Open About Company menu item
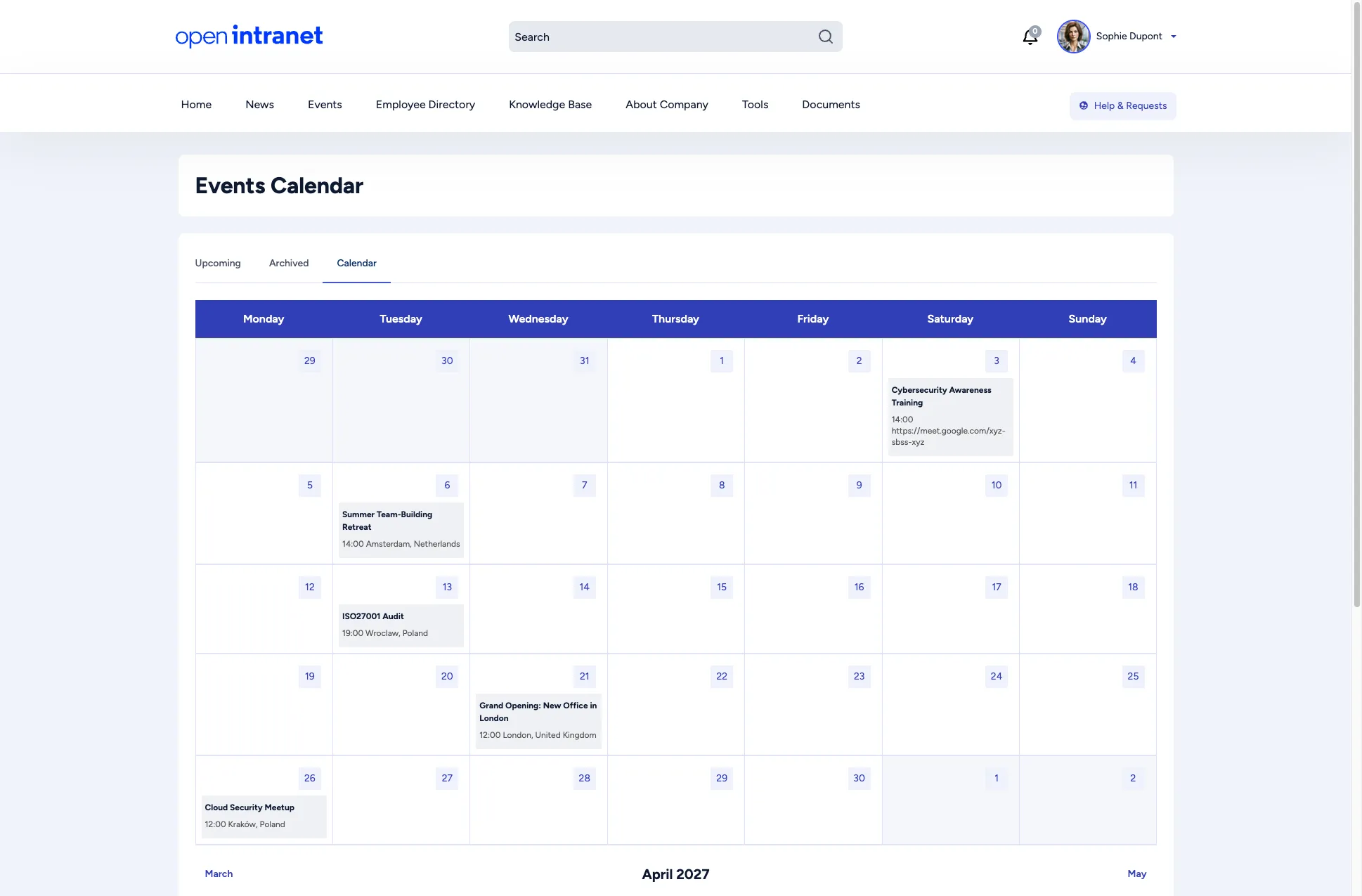This screenshot has height=896, width=1362. 667,105
